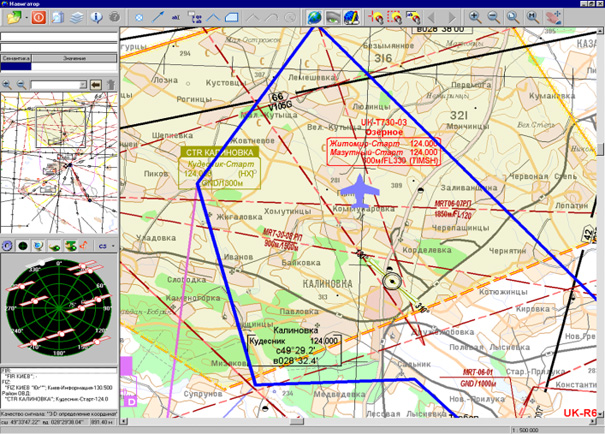Select the crosshair point selection tool
The height and width of the screenshot is (434, 605).
tap(375, 17)
